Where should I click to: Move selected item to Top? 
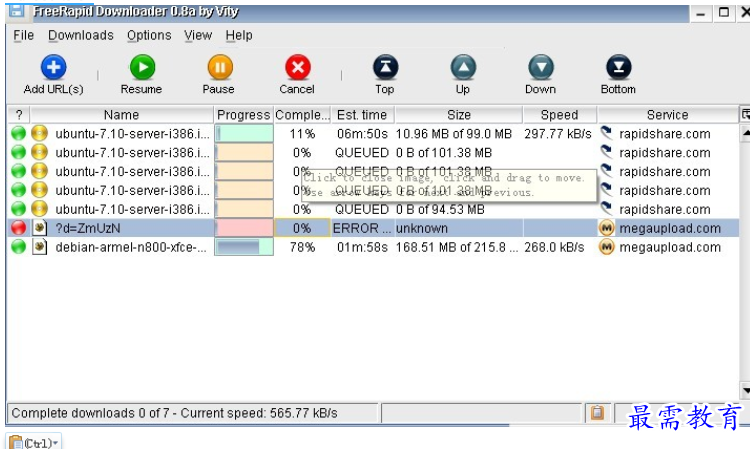coord(386,67)
